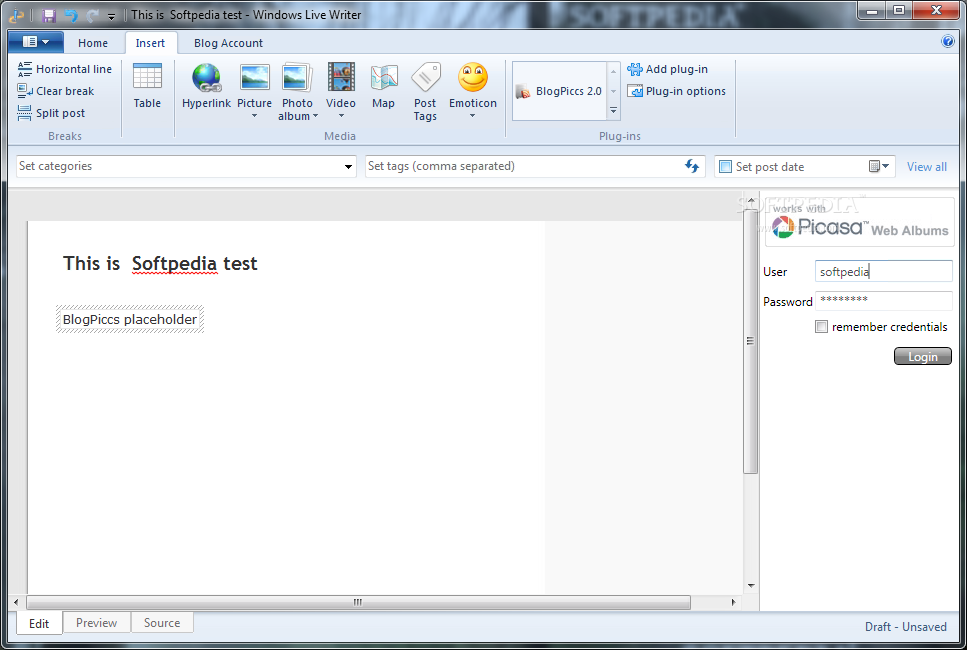Image resolution: width=967 pixels, height=650 pixels.
Task: Open the calendar picker for post date
Action: tap(879, 166)
